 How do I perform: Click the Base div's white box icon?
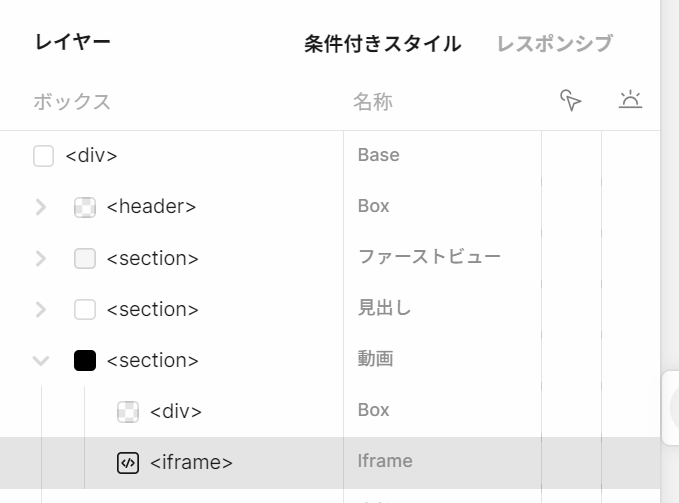(x=43, y=156)
